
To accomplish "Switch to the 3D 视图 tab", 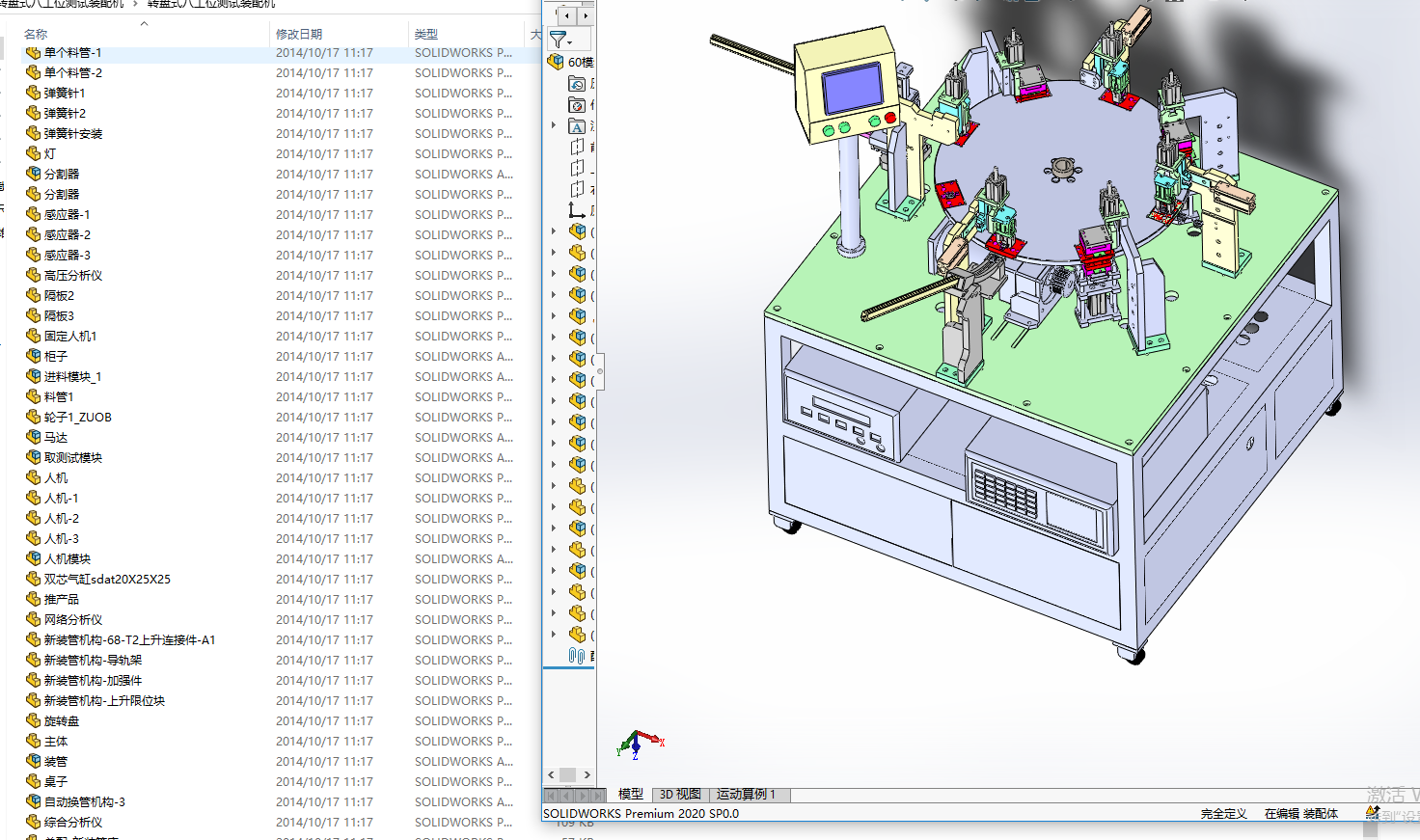I will [680, 795].
